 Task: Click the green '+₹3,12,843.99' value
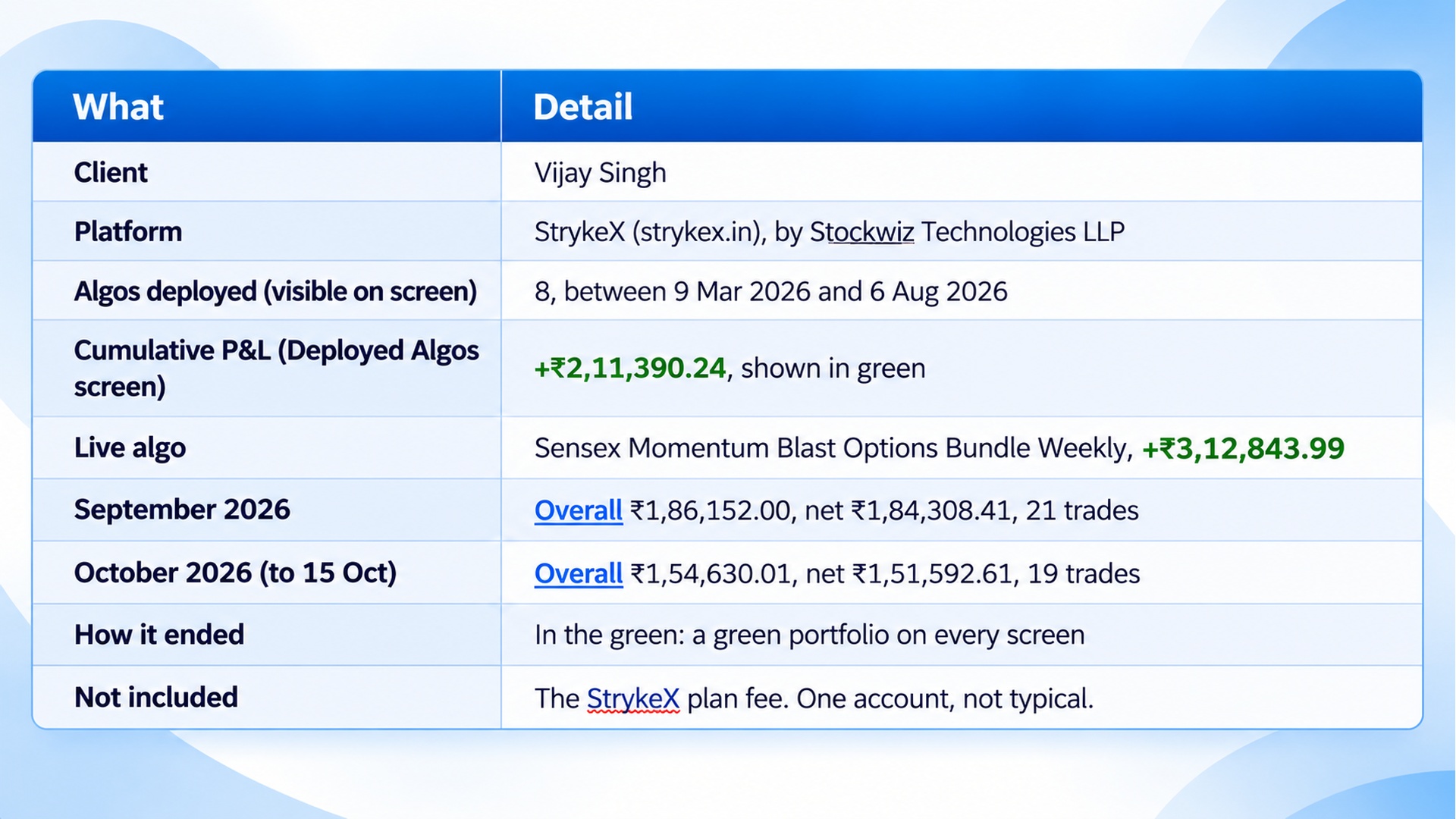[1243, 448]
